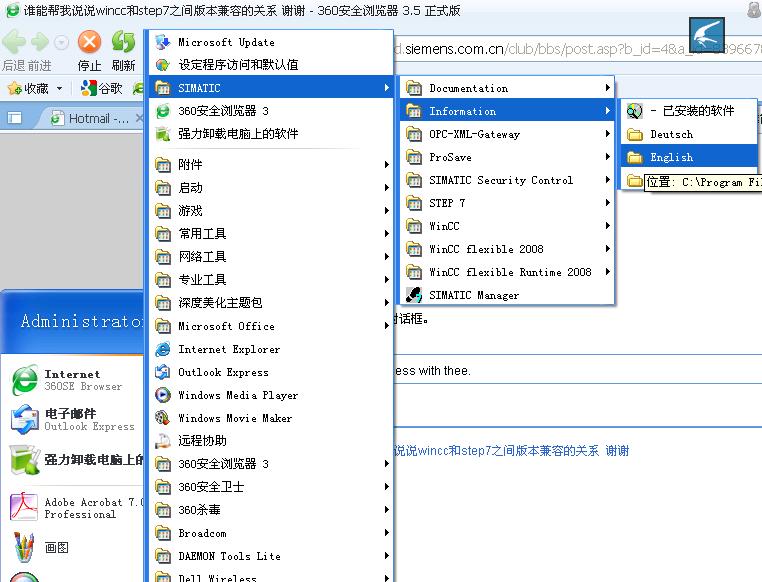The image size is (762, 582).
Task: Close the Hotmail tab
Action: click(139, 118)
